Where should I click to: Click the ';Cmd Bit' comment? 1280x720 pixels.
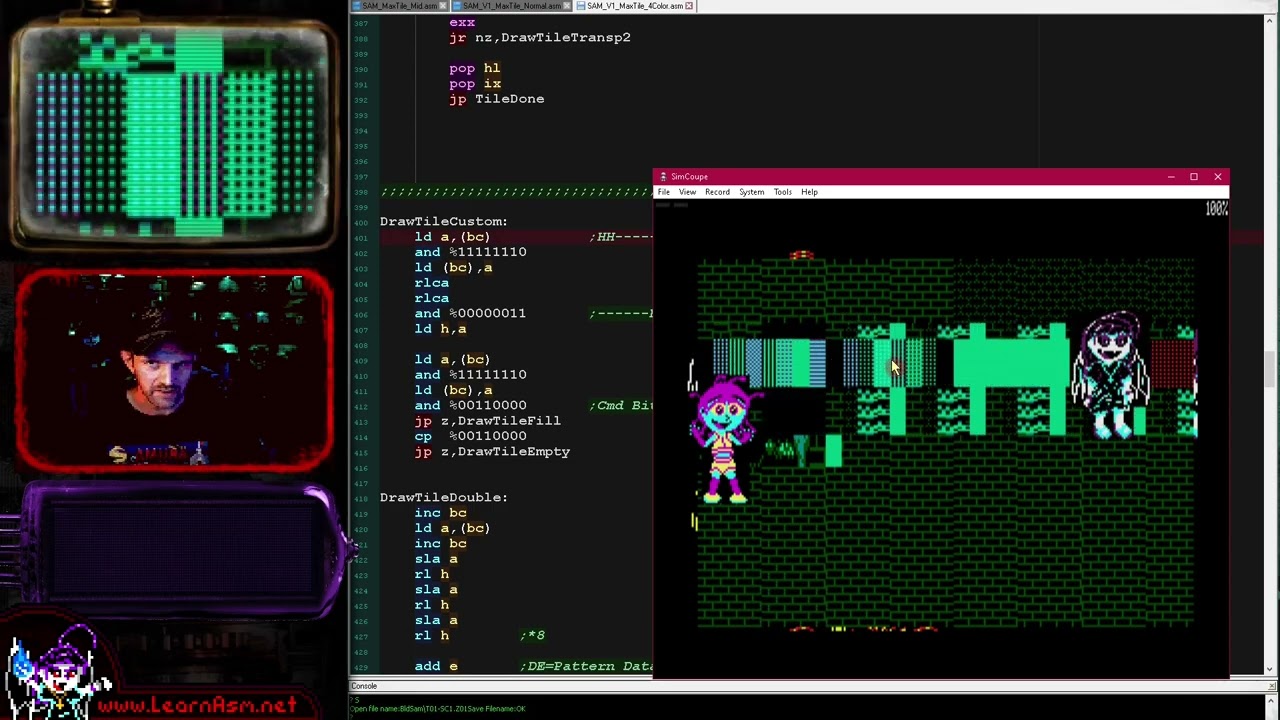621,405
